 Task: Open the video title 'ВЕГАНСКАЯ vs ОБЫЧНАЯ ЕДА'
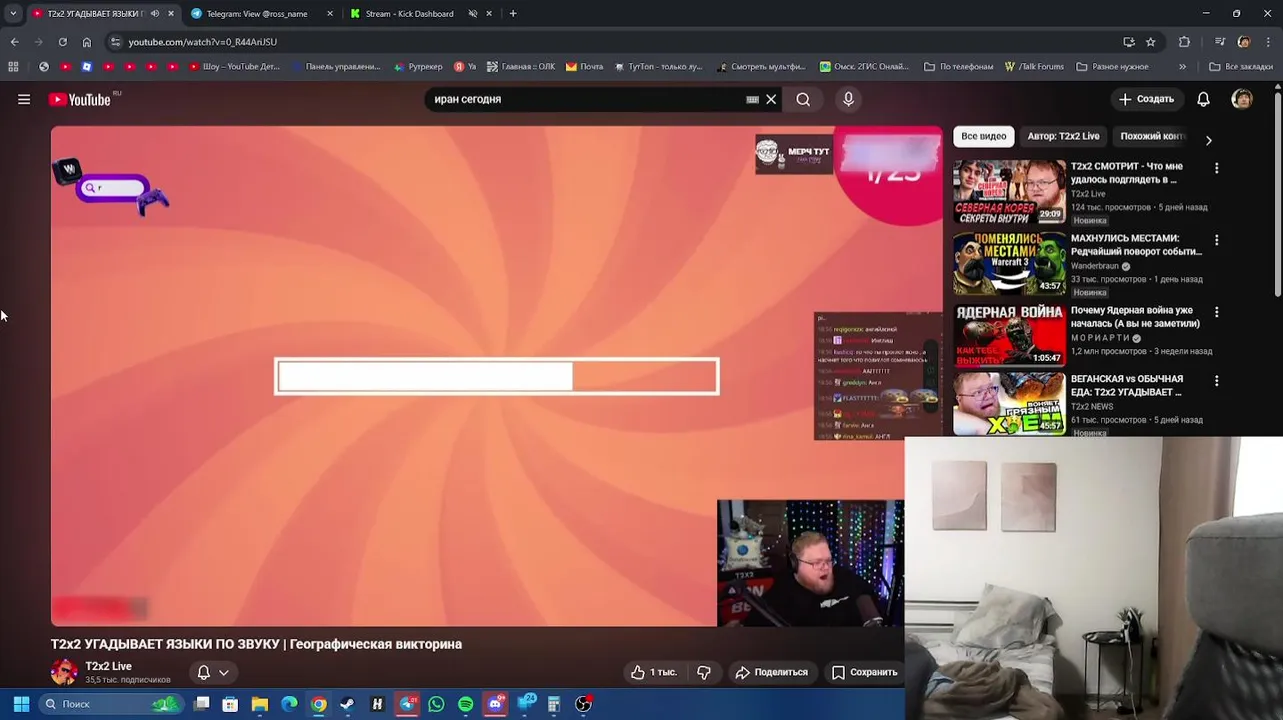1127,385
